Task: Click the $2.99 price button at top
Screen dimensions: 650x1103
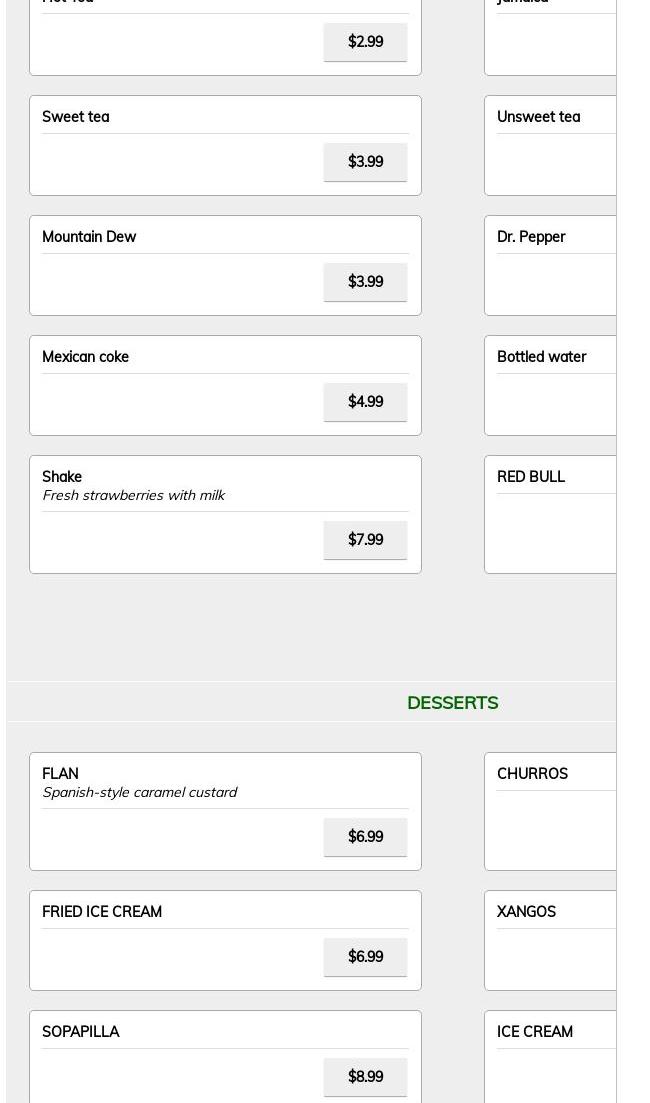Action: pyautogui.click(x=365, y=42)
